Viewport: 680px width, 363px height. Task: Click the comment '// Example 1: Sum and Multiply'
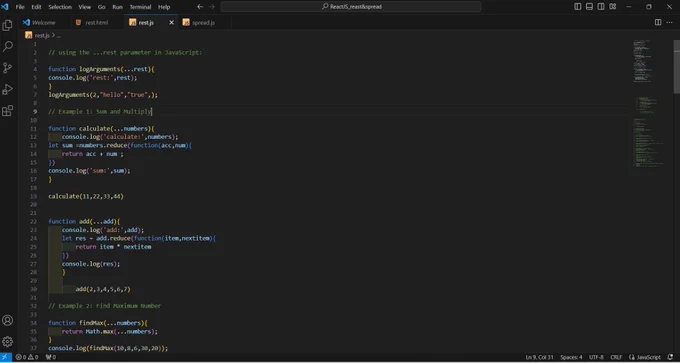coord(100,111)
